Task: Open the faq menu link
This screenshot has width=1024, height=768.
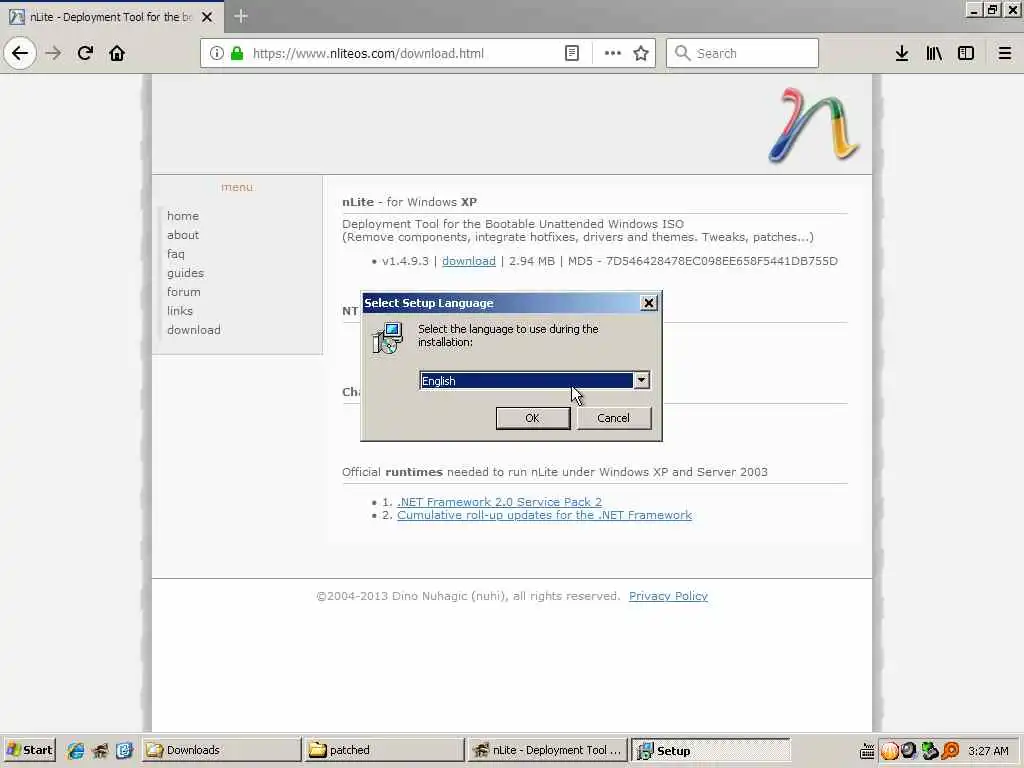Action: point(176,253)
